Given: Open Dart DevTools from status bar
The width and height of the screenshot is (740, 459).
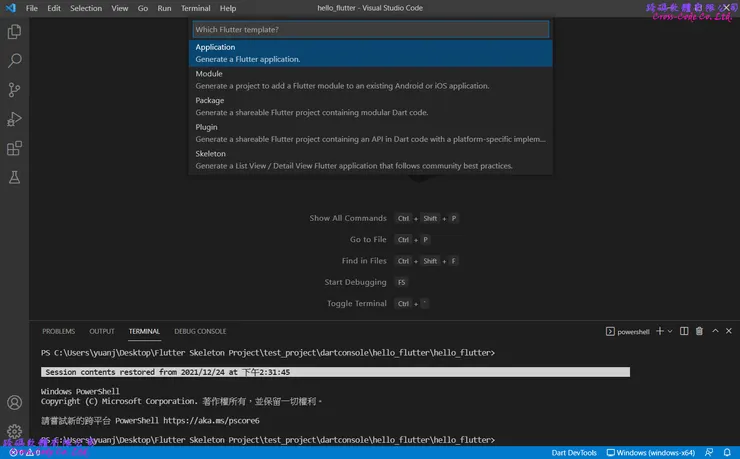Looking at the screenshot, I should tap(574, 452).
